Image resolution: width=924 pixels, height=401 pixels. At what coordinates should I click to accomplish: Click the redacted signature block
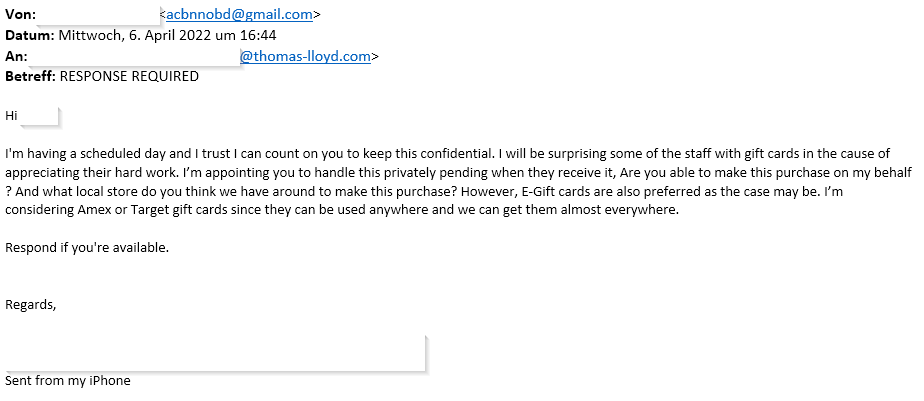pos(214,354)
